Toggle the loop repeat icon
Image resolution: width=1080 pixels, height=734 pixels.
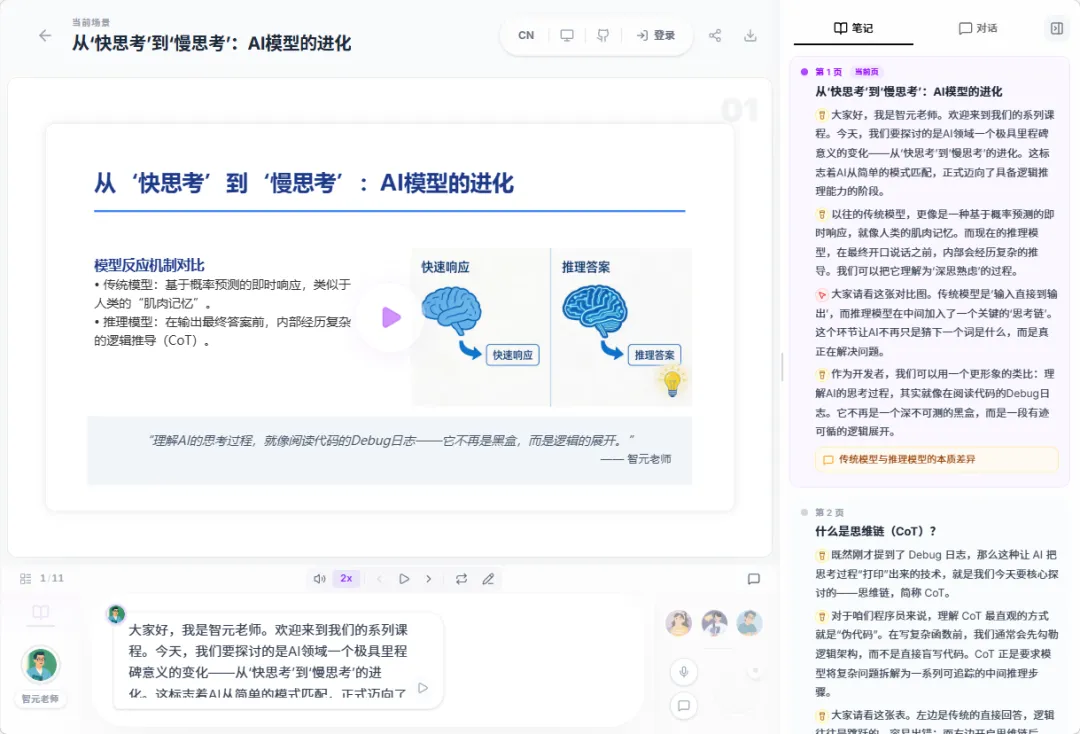[x=461, y=579]
